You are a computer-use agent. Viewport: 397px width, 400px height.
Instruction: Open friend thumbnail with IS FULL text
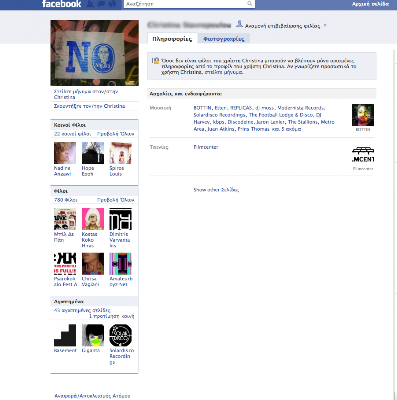pos(65,264)
